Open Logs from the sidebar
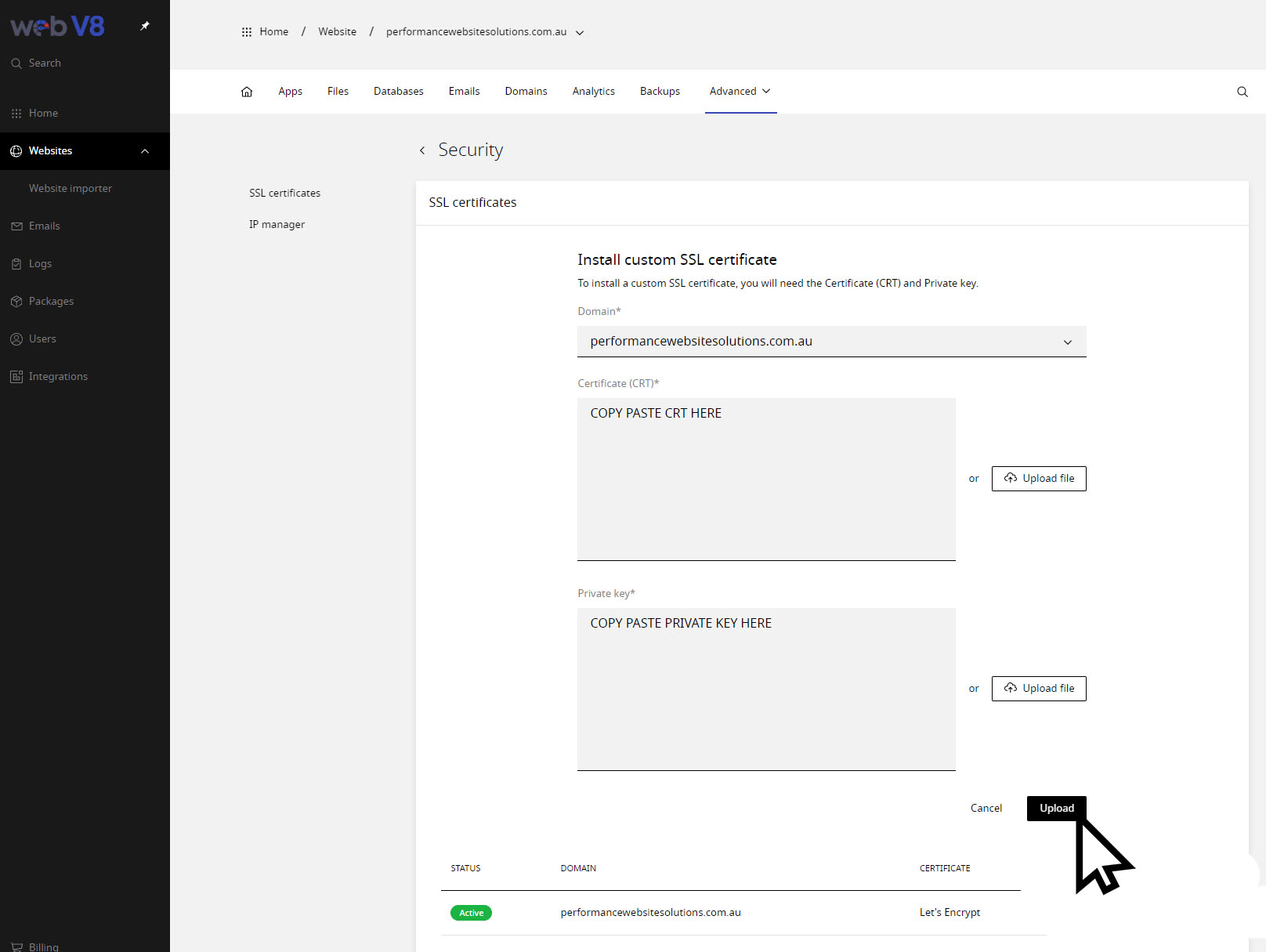1266x952 pixels. [x=40, y=263]
